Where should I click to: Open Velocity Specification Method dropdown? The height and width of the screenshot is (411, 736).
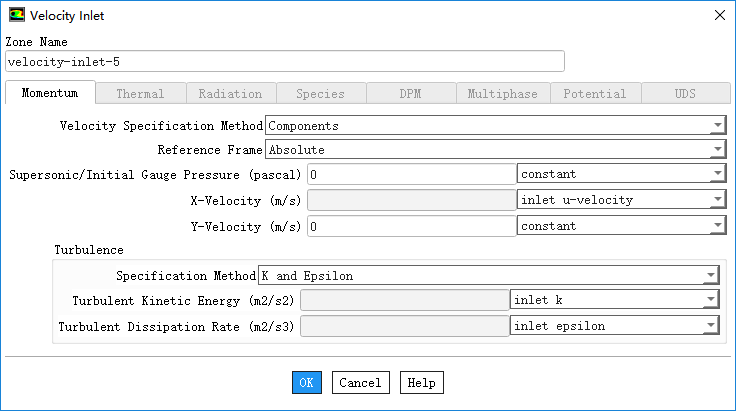pos(495,126)
